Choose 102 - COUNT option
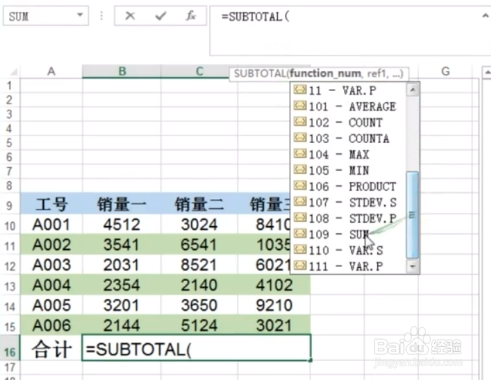The height and width of the screenshot is (380, 491). (x=349, y=122)
